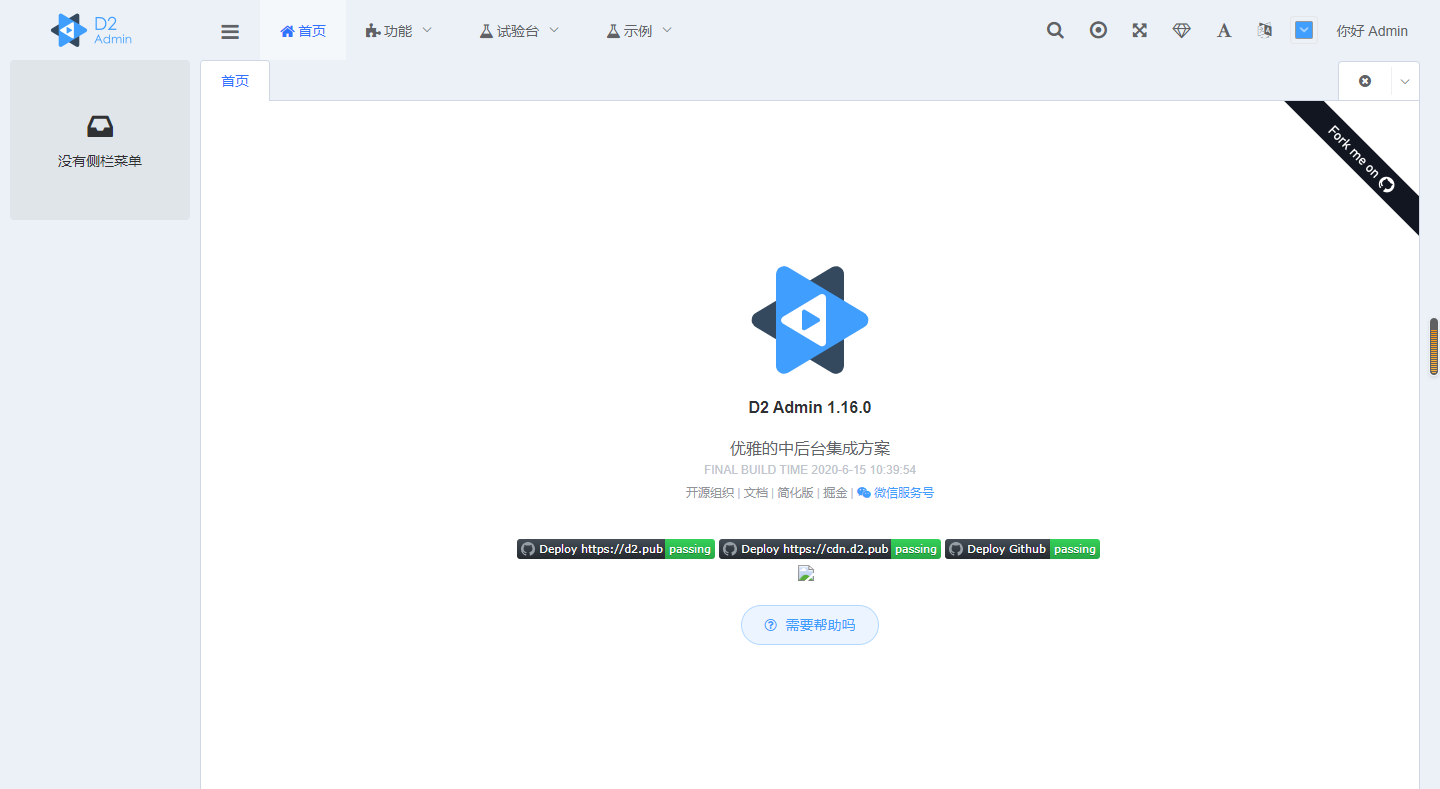Click the Deploy https://cdn.d2.pub passing badge

tap(830, 549)
